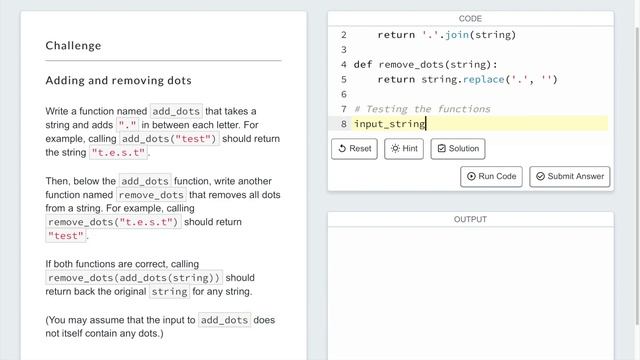
Task: Place cursor on code line 8 input_string
Action: coord(389,124)
